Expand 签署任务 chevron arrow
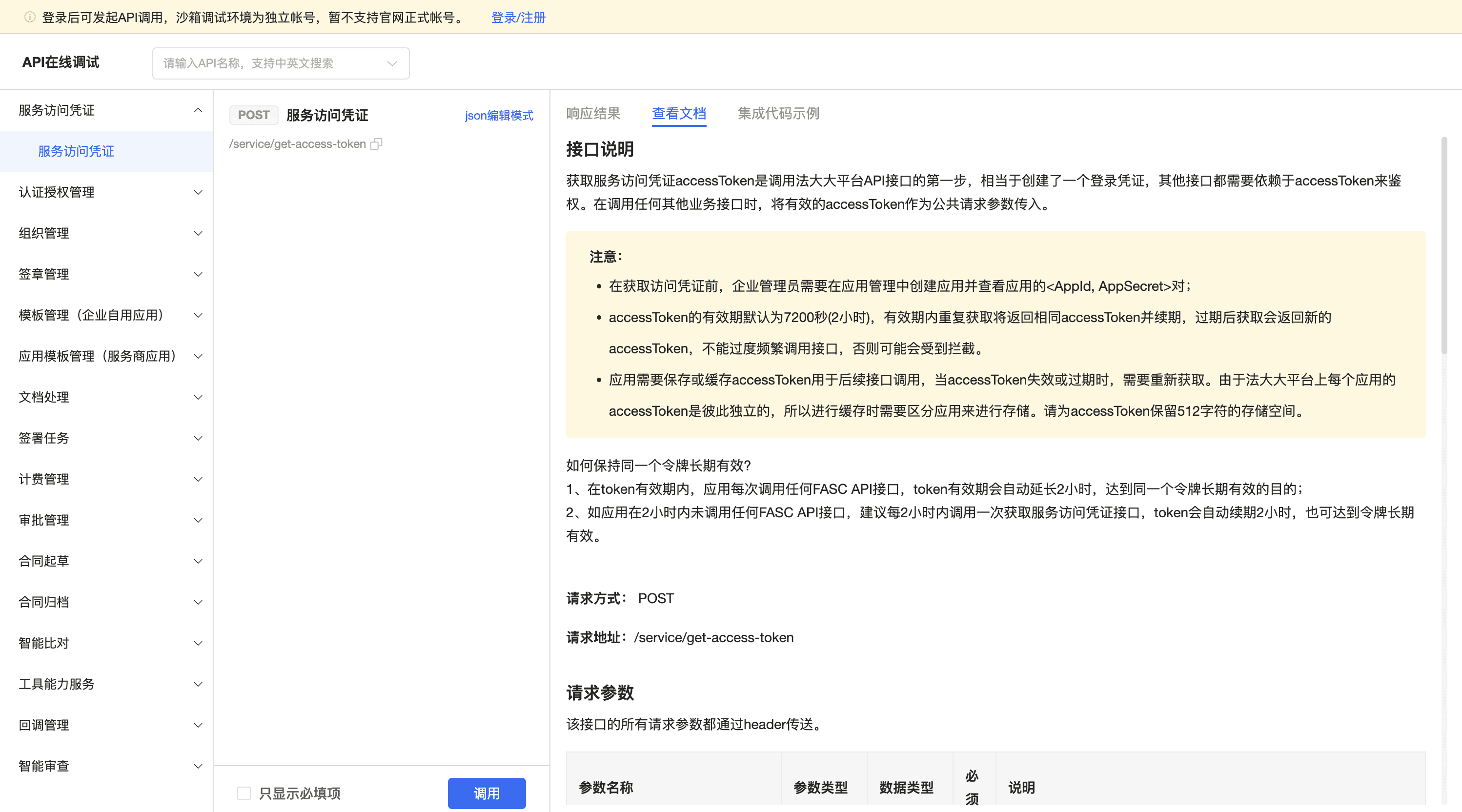The height and width of the screenshot is (812, 1462). [198, 438]
